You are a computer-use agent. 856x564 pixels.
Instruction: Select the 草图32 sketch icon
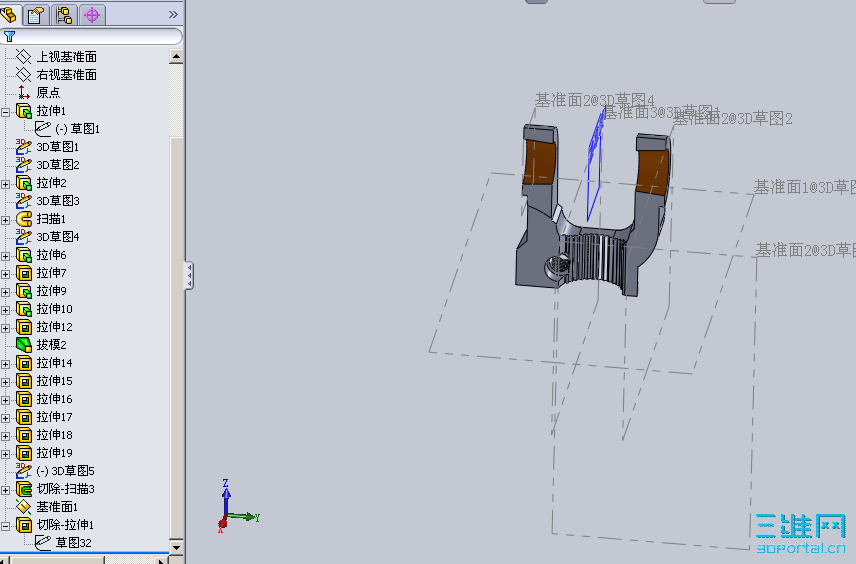pos(43,543)
